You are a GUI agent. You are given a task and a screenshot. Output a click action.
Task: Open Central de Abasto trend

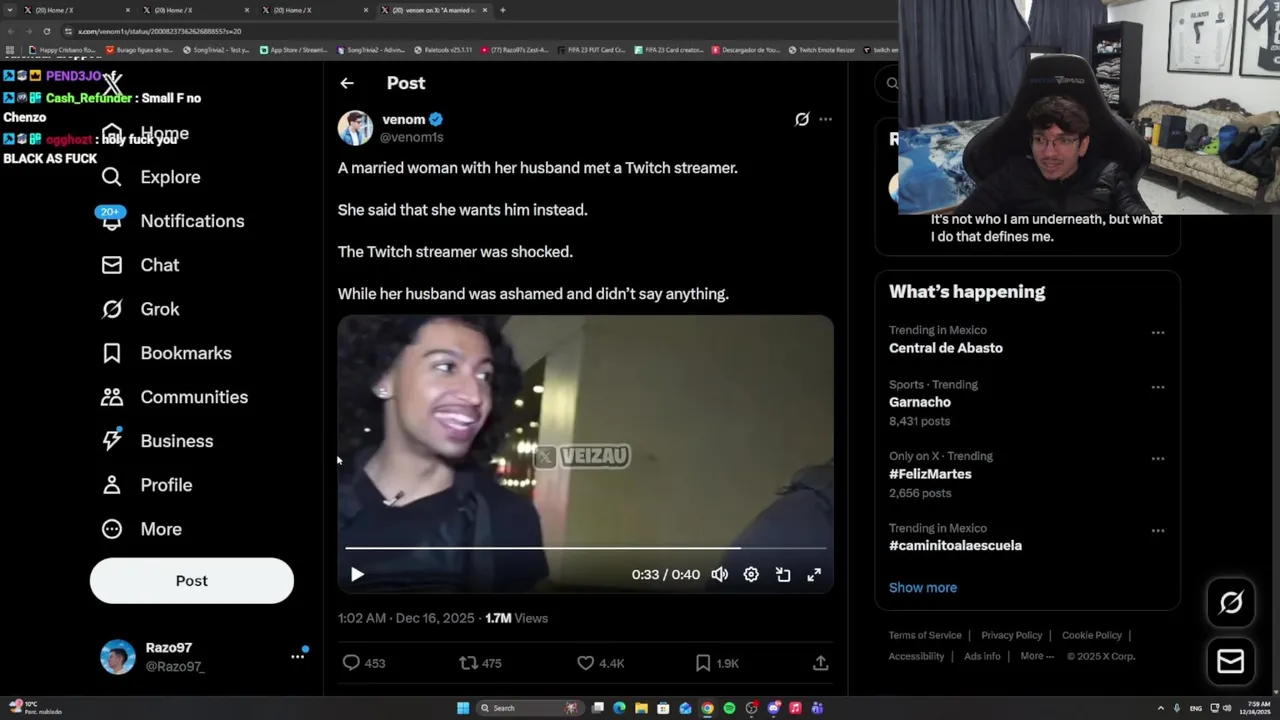coord(946,348)
